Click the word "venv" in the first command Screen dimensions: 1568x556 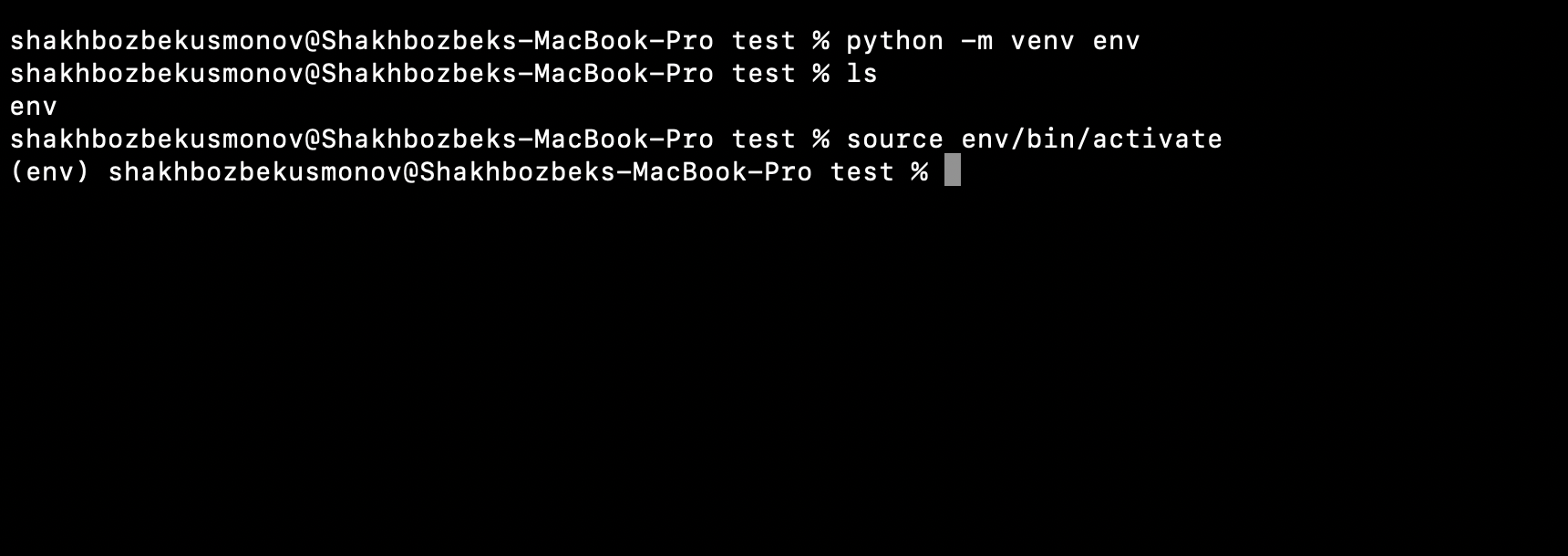1042,41
